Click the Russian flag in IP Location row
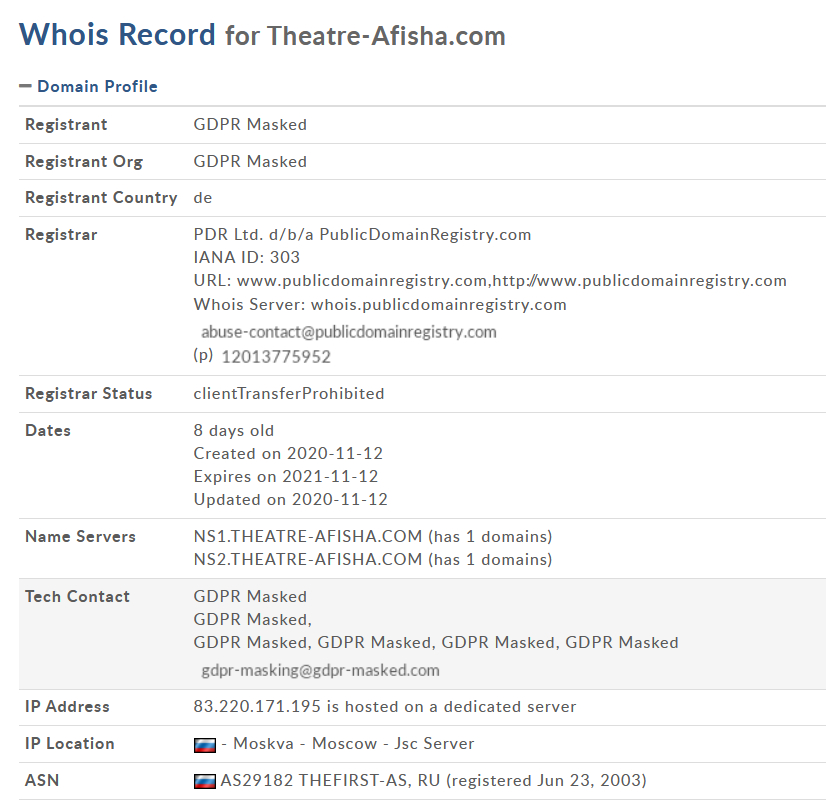826x802 pixels. click(204, 744)
